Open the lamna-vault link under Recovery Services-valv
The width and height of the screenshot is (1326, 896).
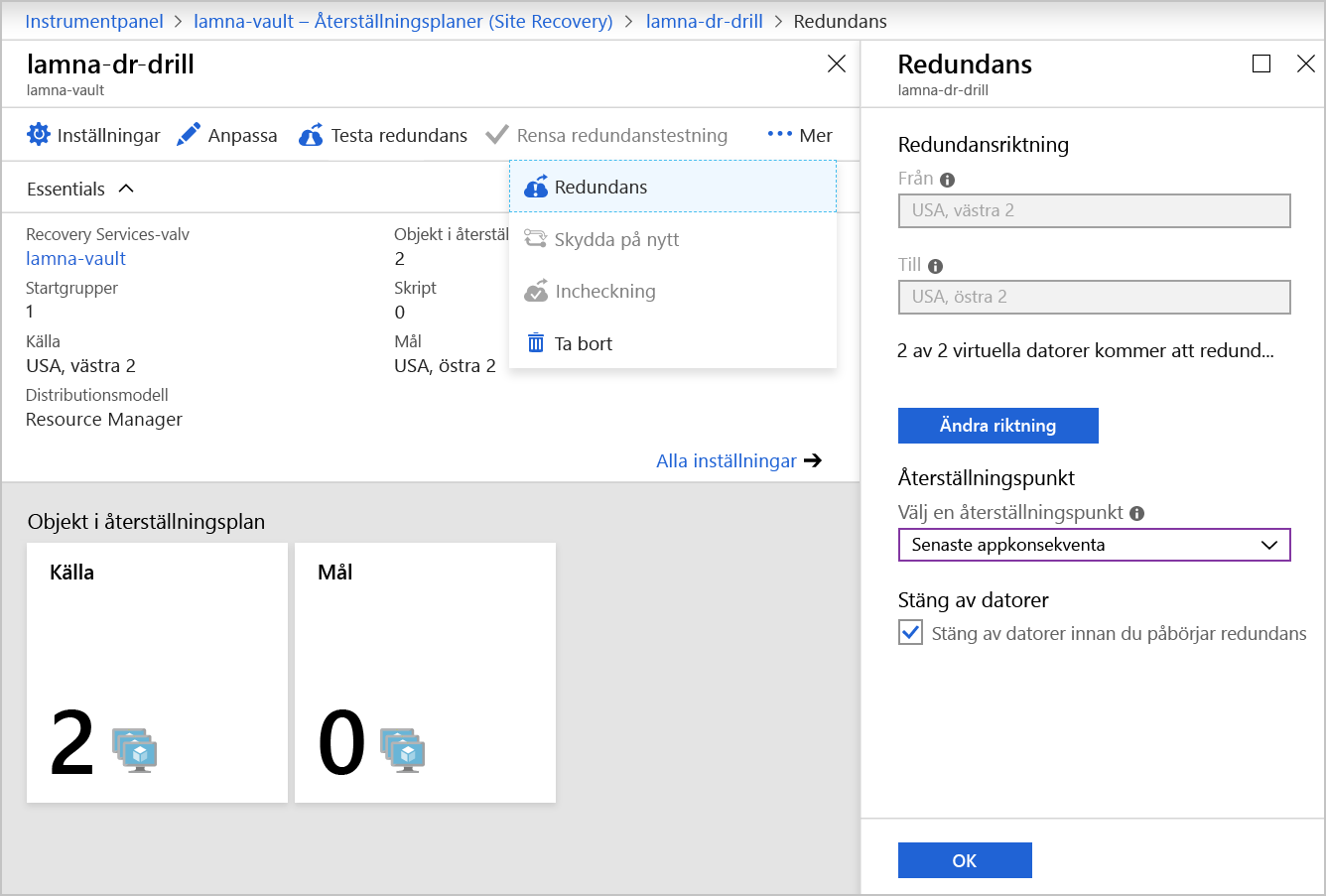76,259
